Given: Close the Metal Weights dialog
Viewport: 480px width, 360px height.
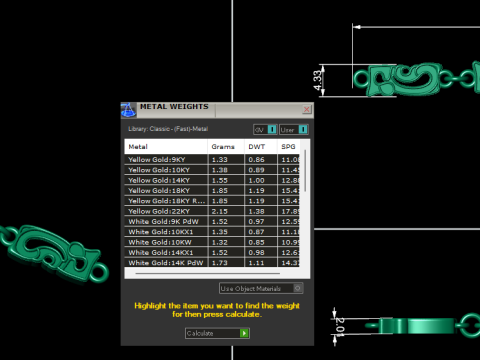Looking at the screenshot, I should (307, 109).
